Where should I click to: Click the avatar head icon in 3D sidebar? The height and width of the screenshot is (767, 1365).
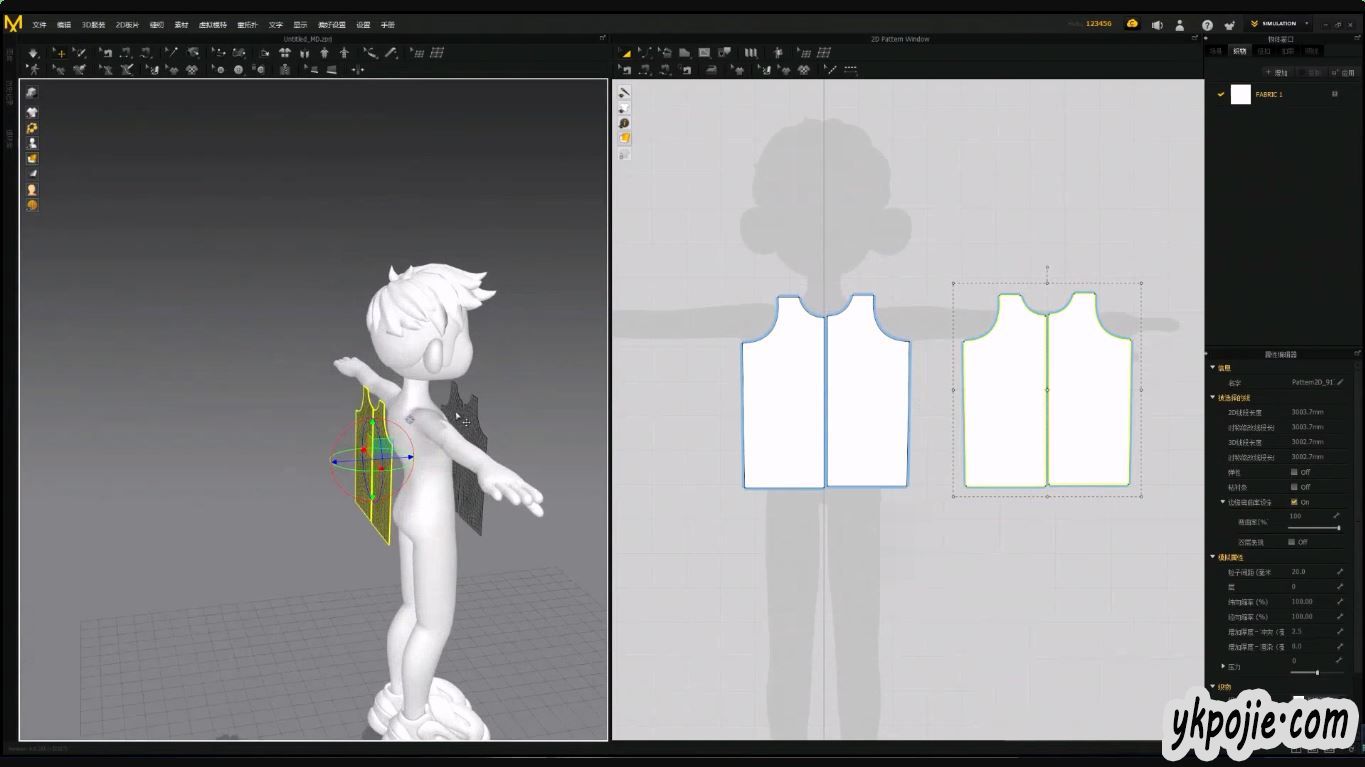[32, 189]
